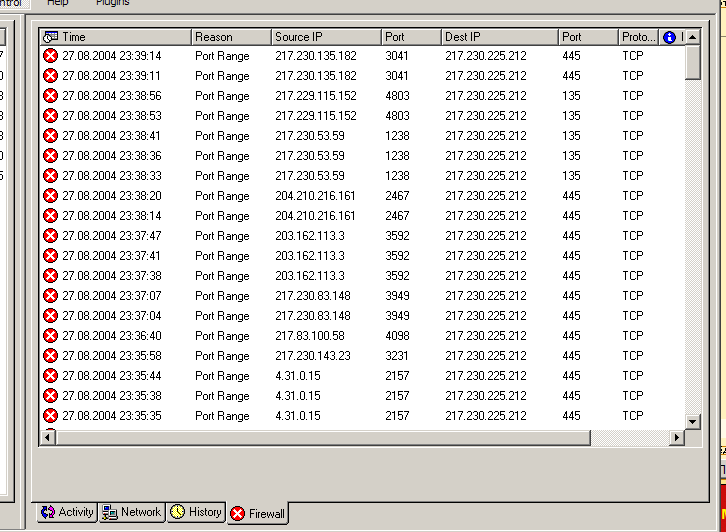Click dest IP cell in 23:39:11 row
Screen dimensions: 726x532
pyautogui.click(x=486, y=76)
